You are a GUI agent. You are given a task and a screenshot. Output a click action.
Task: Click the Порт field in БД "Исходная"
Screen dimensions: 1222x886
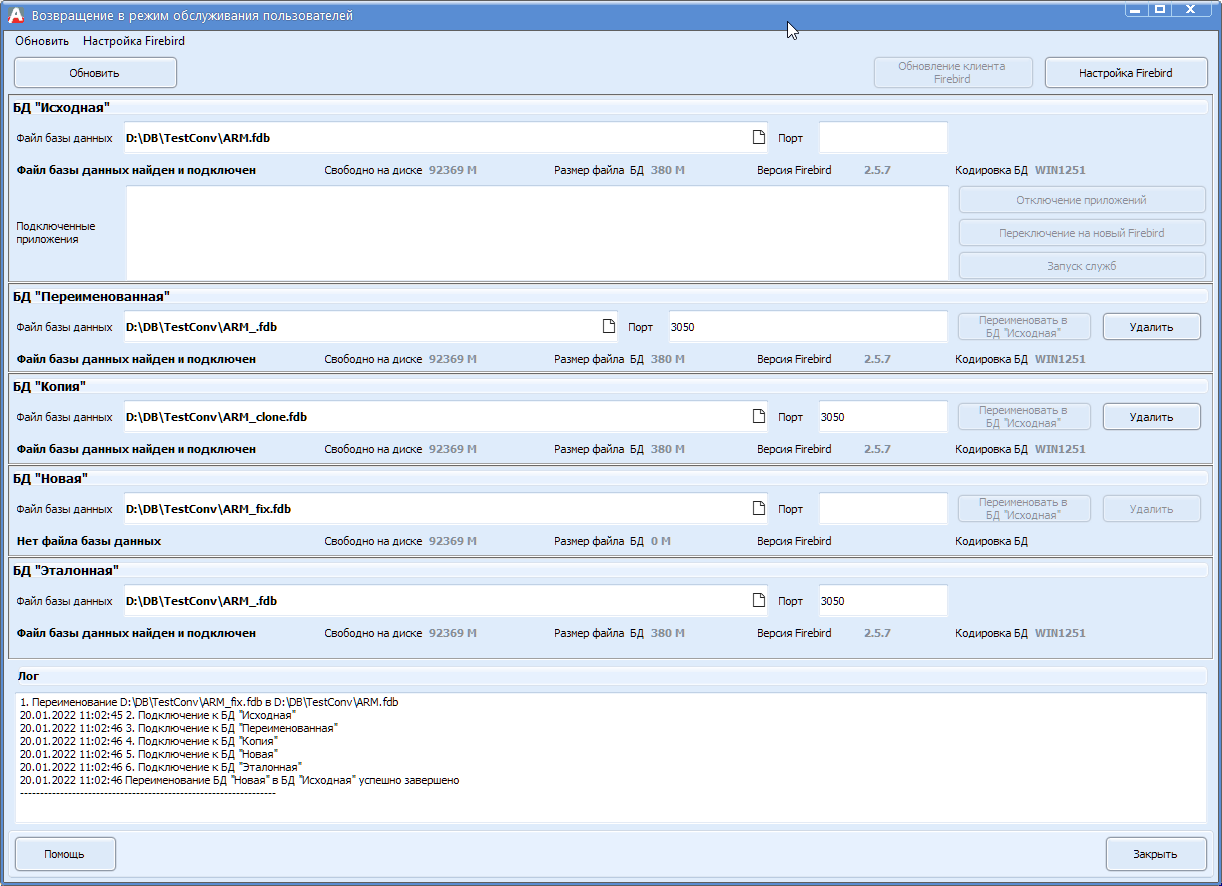click(883, 138)
